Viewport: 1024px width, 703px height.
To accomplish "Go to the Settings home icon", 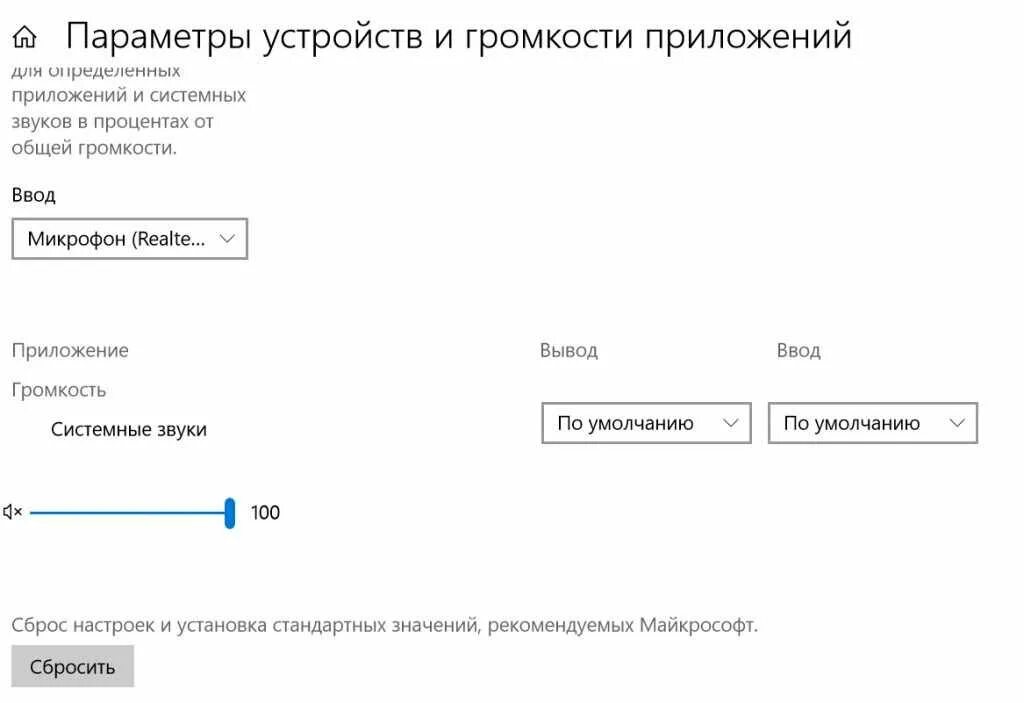I will (25, 37).
